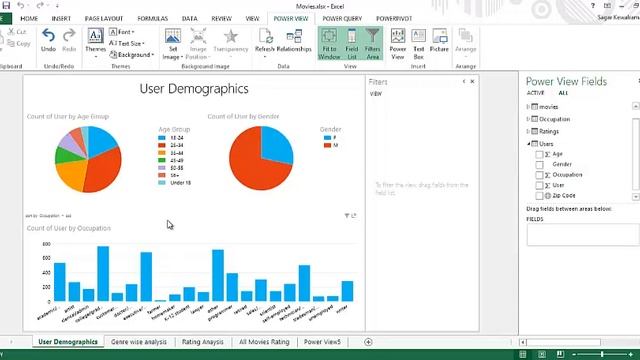This screenshot has width=640, height=360.
Task: Switch field list to ACTIVE
Action: tap(535, 93)
